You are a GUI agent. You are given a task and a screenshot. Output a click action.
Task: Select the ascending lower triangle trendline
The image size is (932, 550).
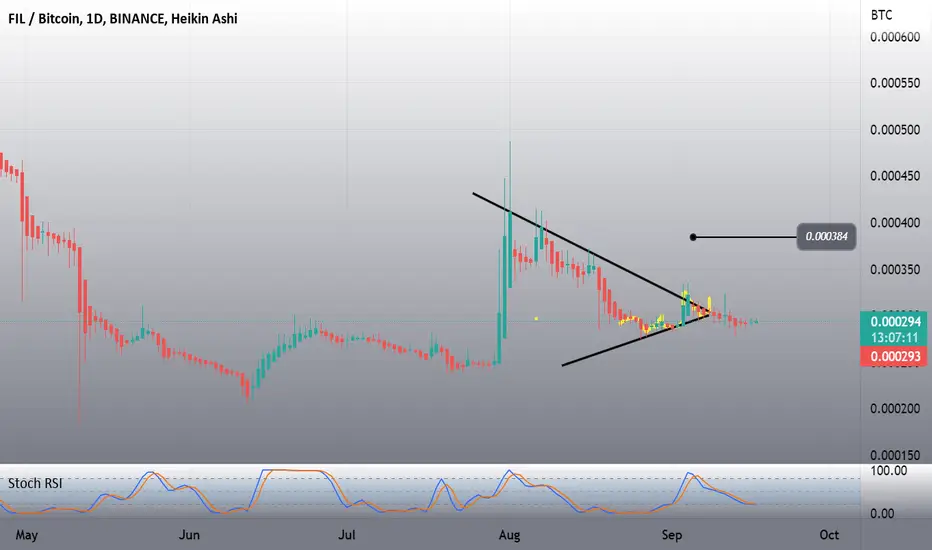pos(635,340)
